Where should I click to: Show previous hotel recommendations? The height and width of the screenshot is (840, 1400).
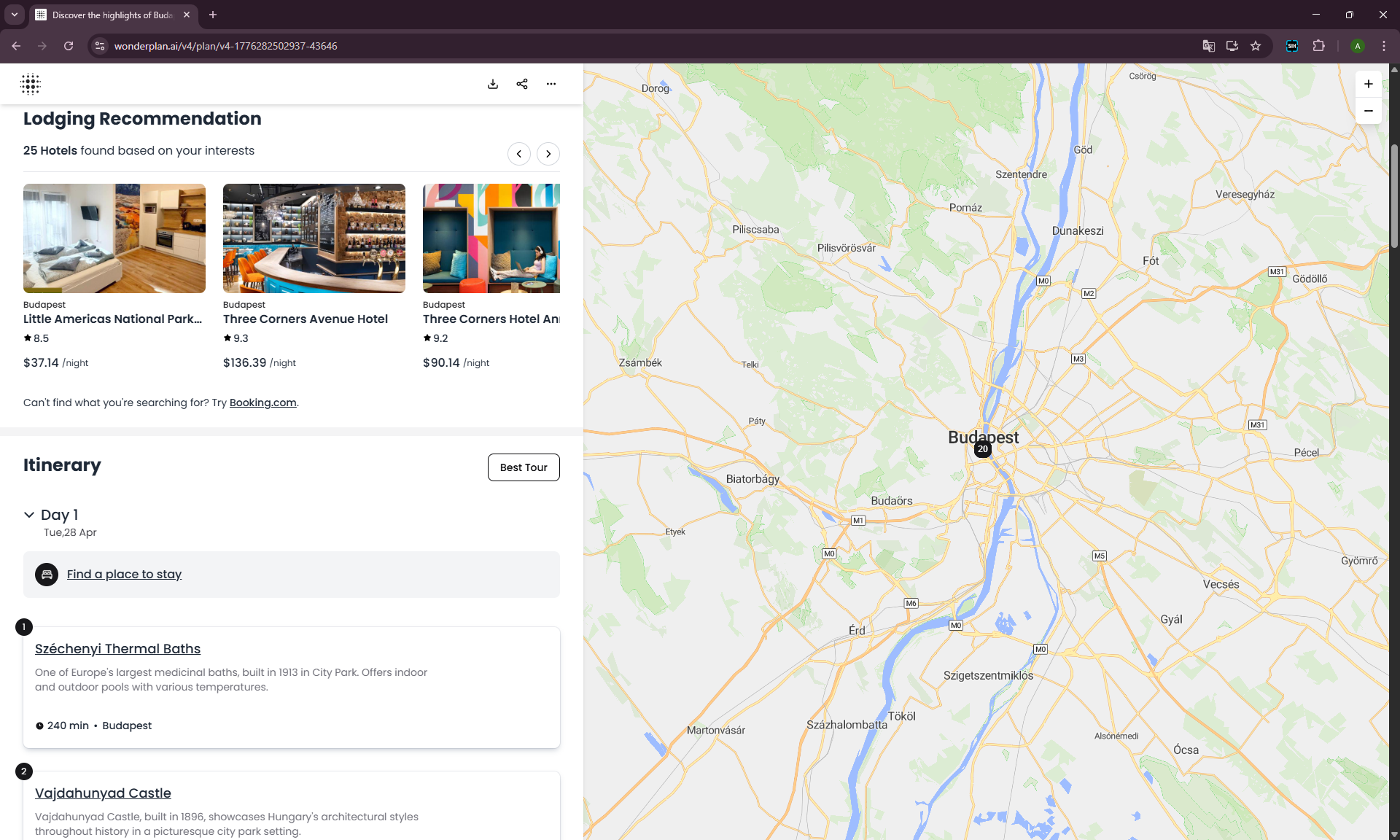click(518, 154)
